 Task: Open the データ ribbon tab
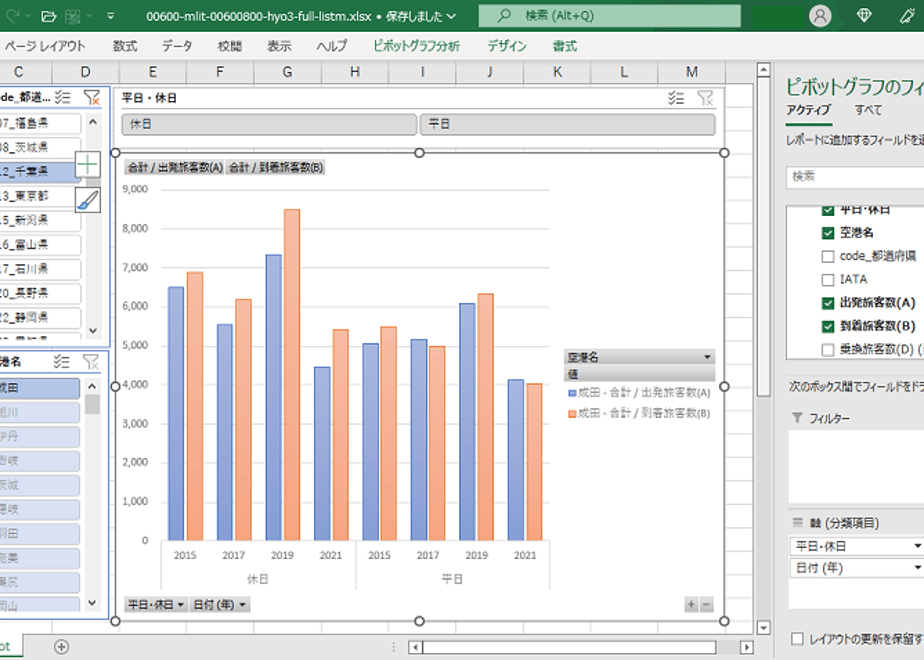coord(177,46)
